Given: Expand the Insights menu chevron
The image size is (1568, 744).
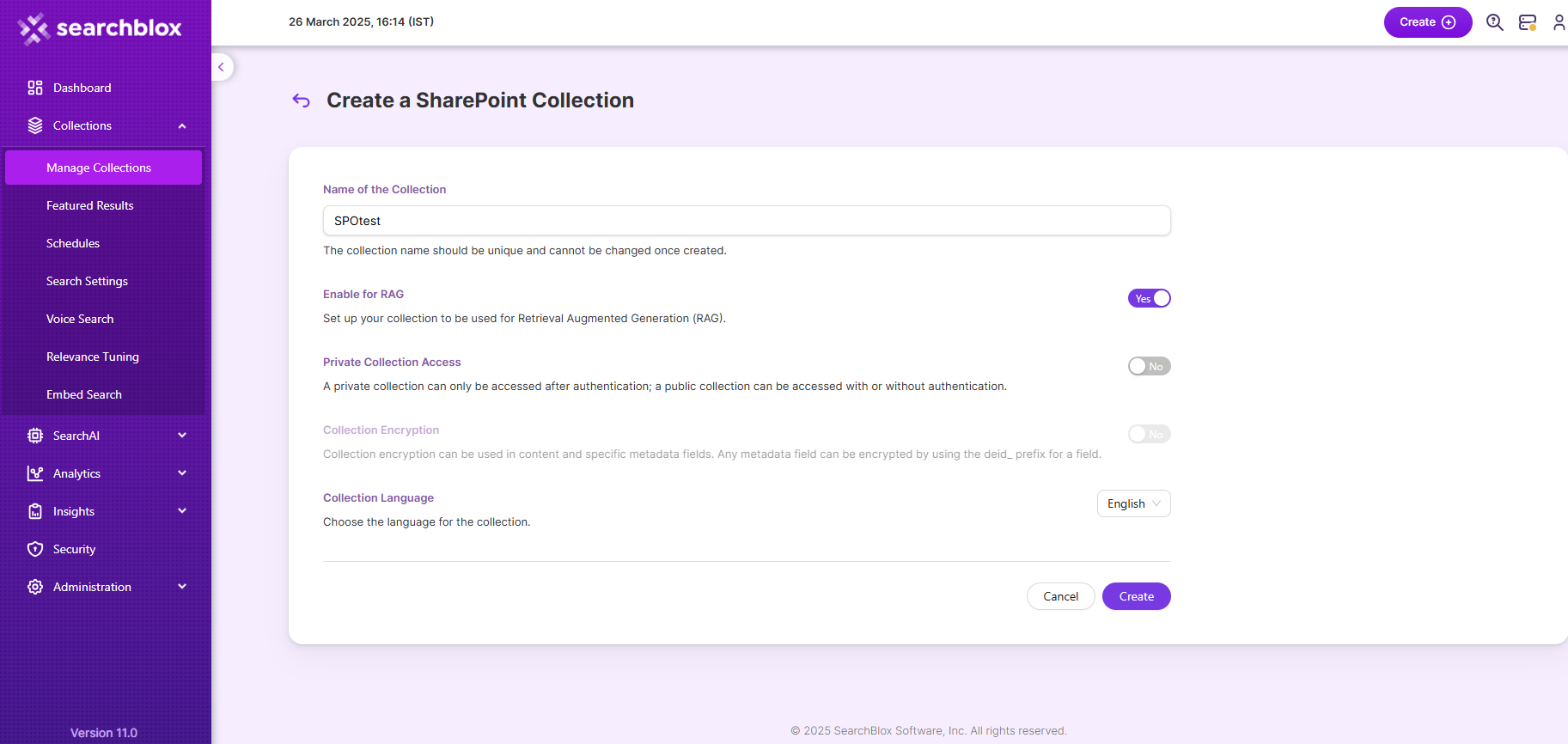Looking at the screenshot, I should click(182, 511).
